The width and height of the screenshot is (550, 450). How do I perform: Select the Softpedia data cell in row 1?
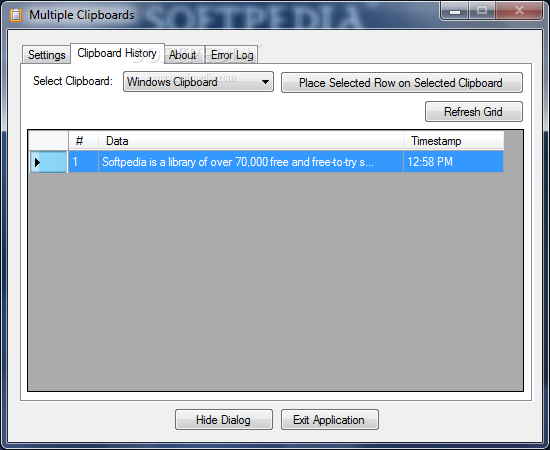point(251,162)
